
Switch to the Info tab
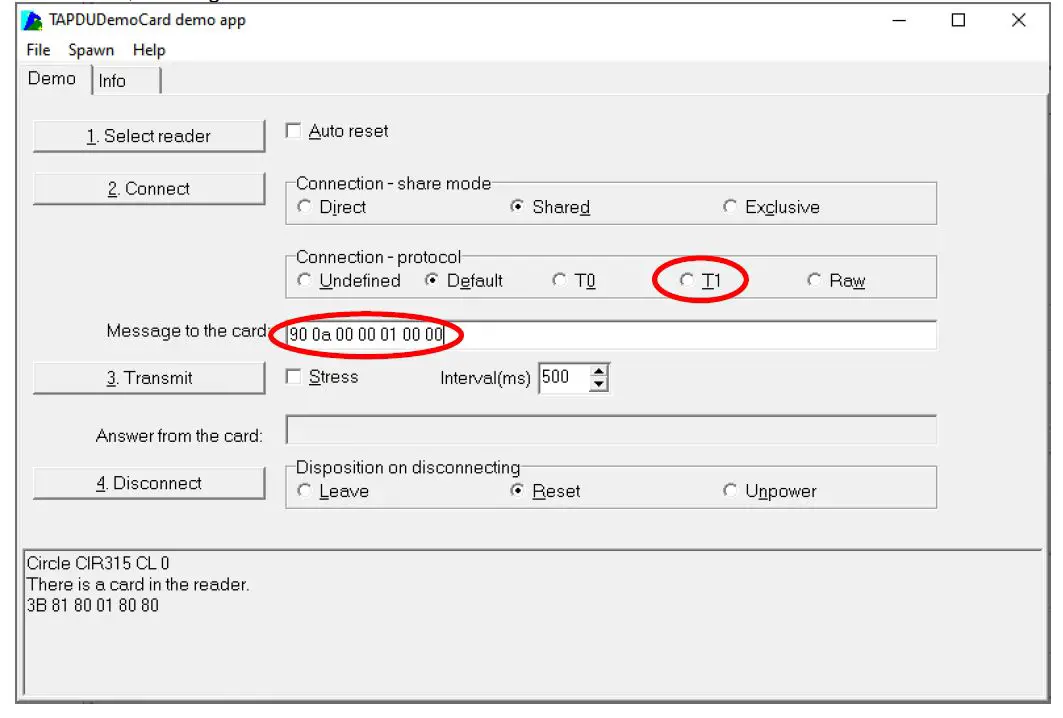[x=112, y=81]
